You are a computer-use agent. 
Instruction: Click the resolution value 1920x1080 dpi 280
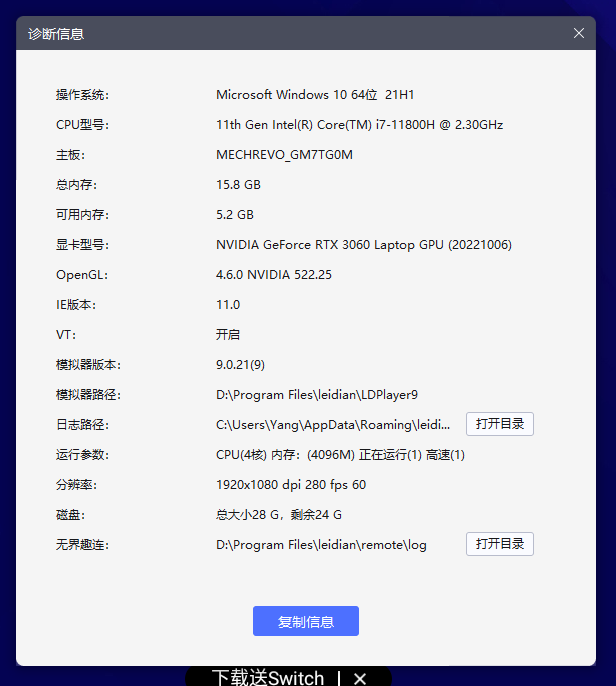[x=291, y=485]
